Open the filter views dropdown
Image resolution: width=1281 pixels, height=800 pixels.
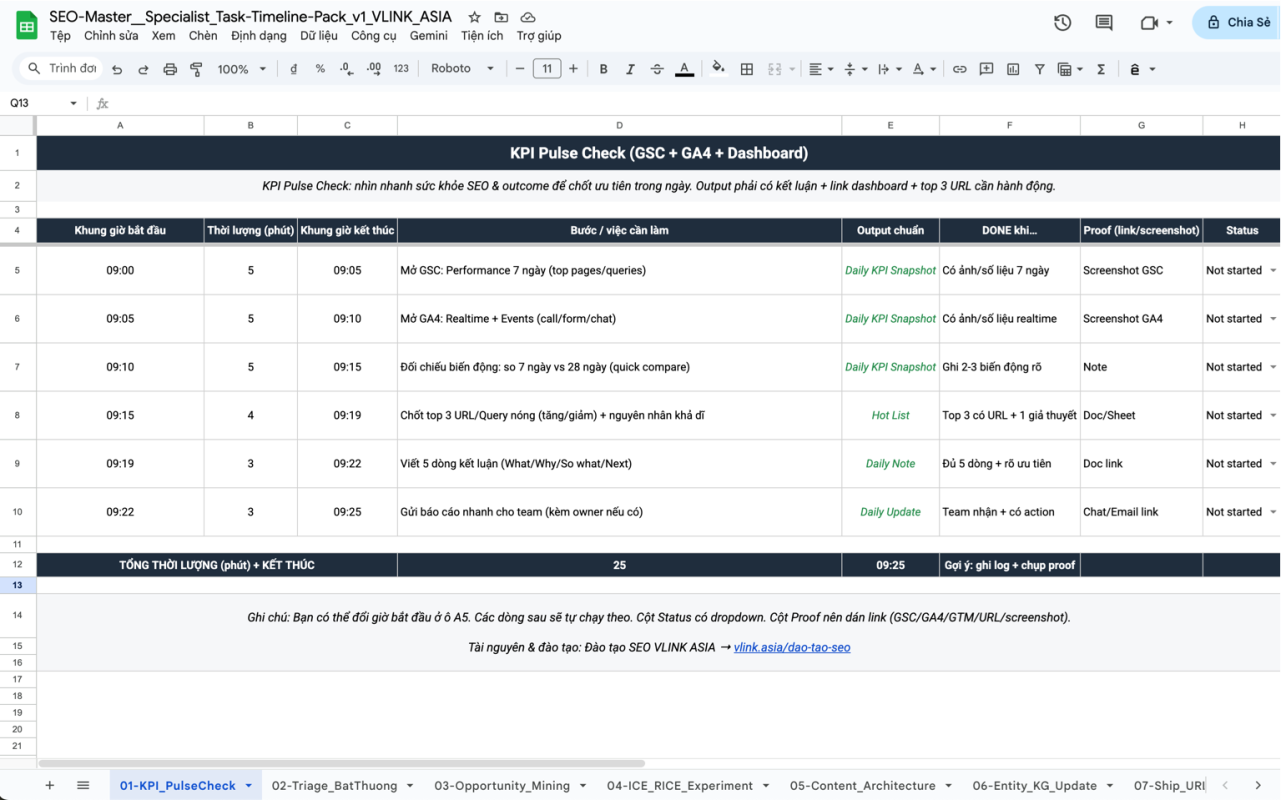pyautogui.click(x=1070, y=69)
